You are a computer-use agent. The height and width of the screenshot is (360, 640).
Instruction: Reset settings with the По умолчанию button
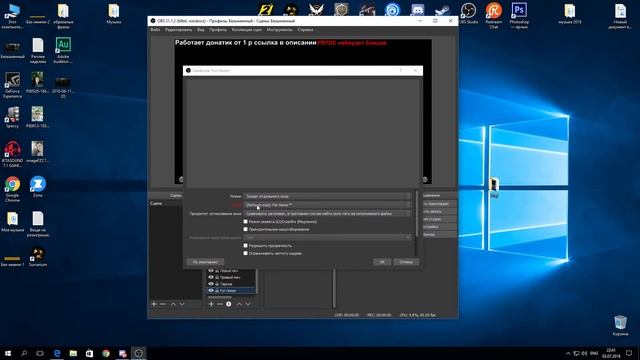205,262
